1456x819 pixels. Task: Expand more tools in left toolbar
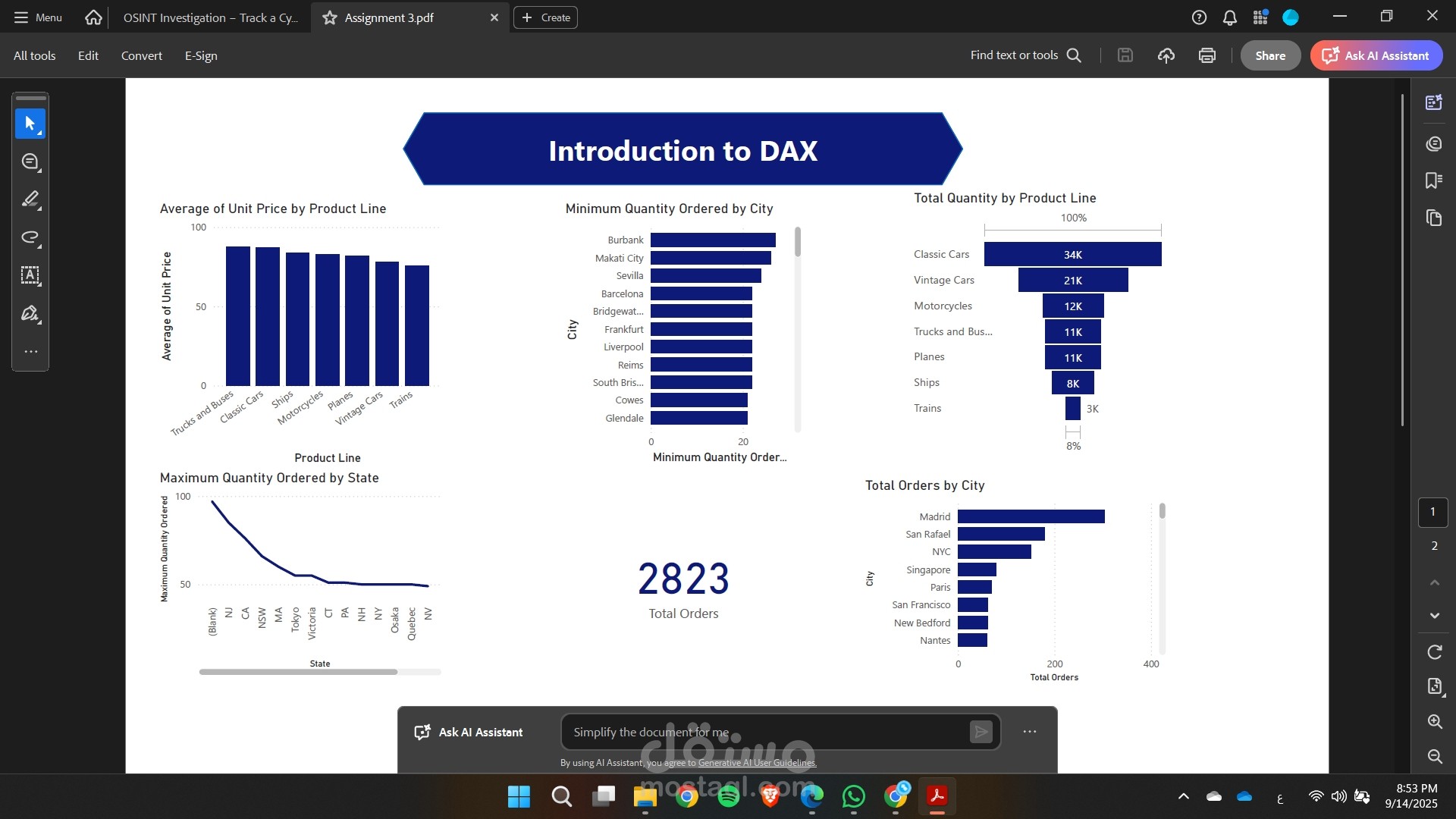30,351
